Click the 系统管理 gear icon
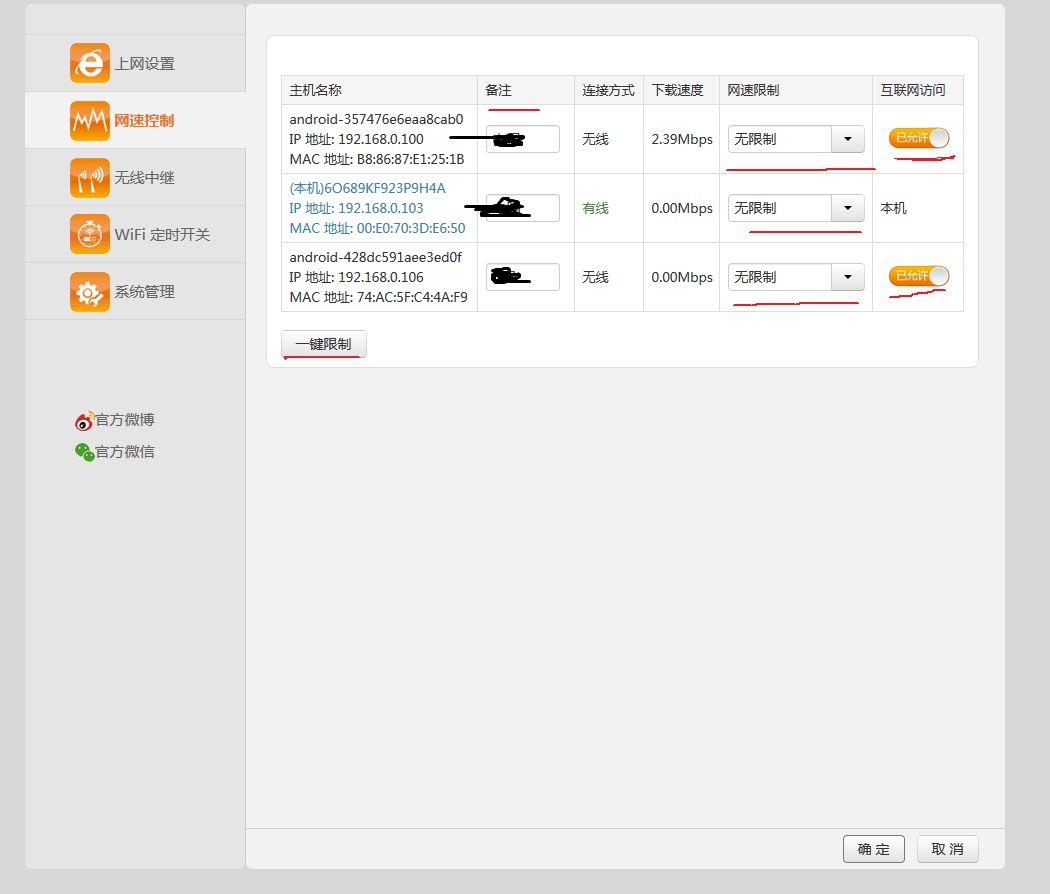Image resolution: width=1050 pixels, height=894 pixels. click(90, 291)
